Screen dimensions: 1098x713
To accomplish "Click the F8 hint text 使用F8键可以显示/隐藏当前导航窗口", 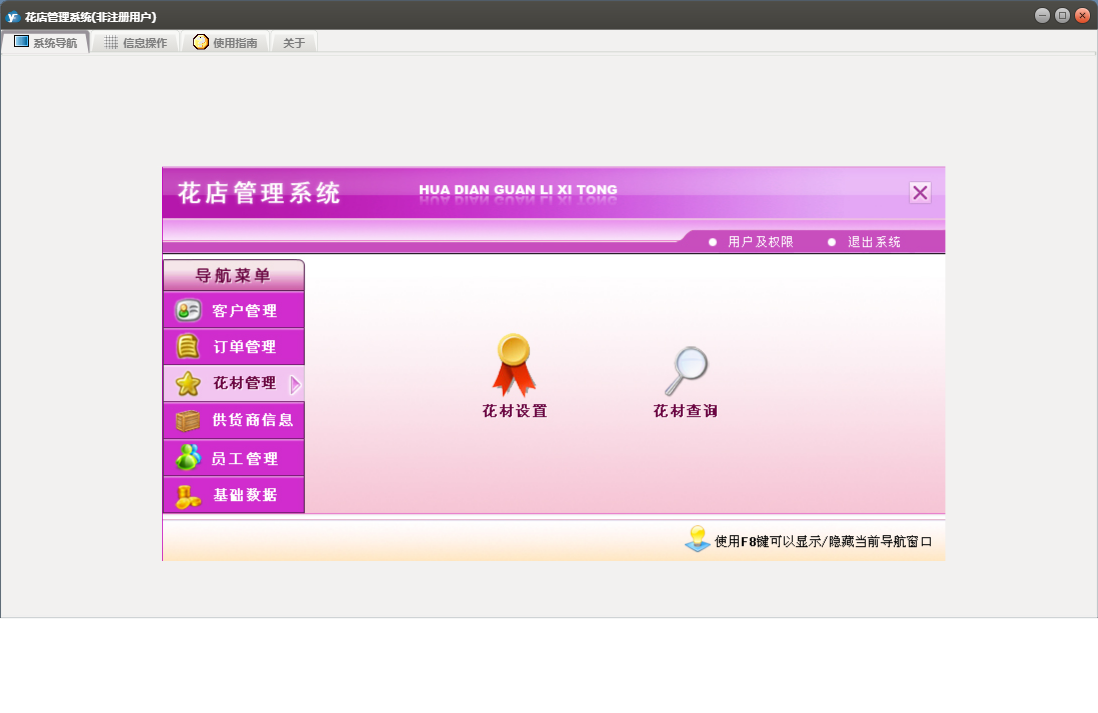I will pos(824,541).
